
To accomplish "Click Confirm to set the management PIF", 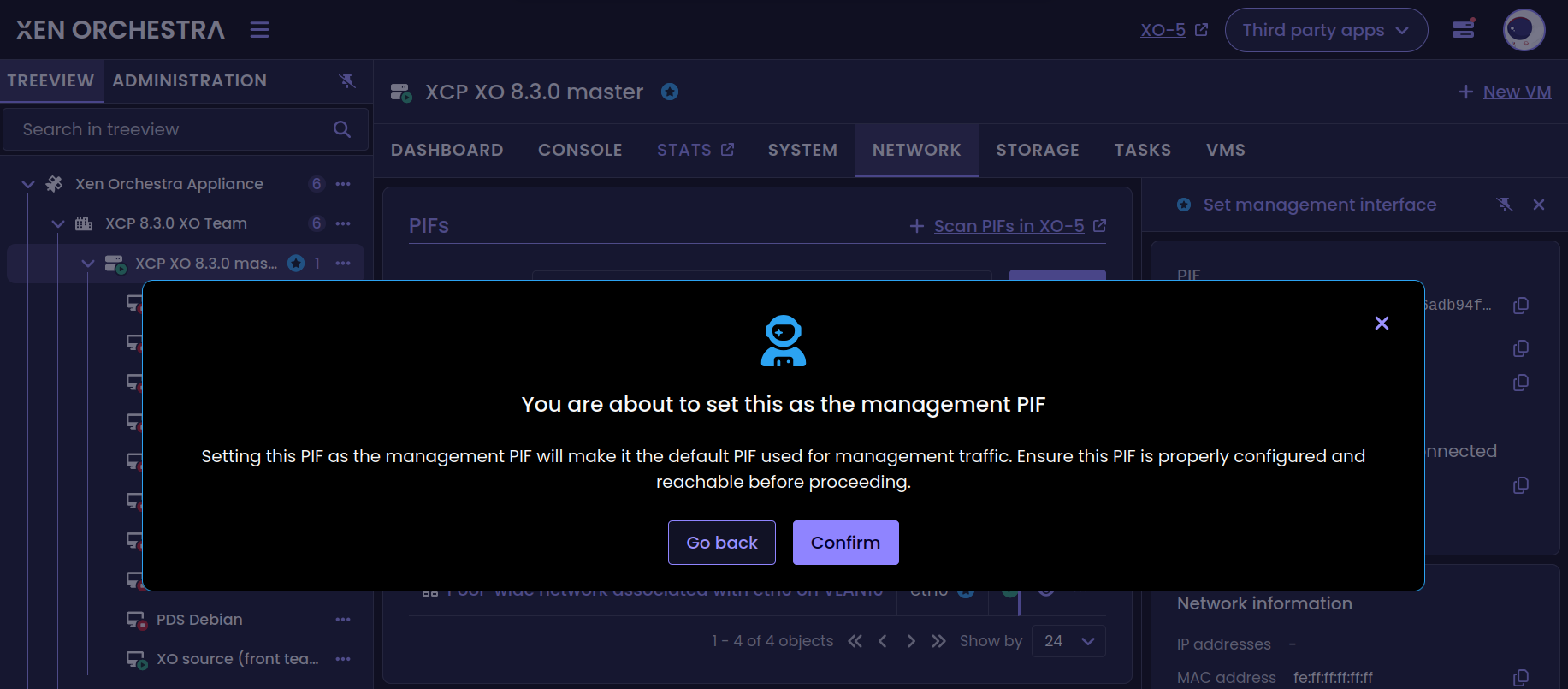I will (845, 543).
